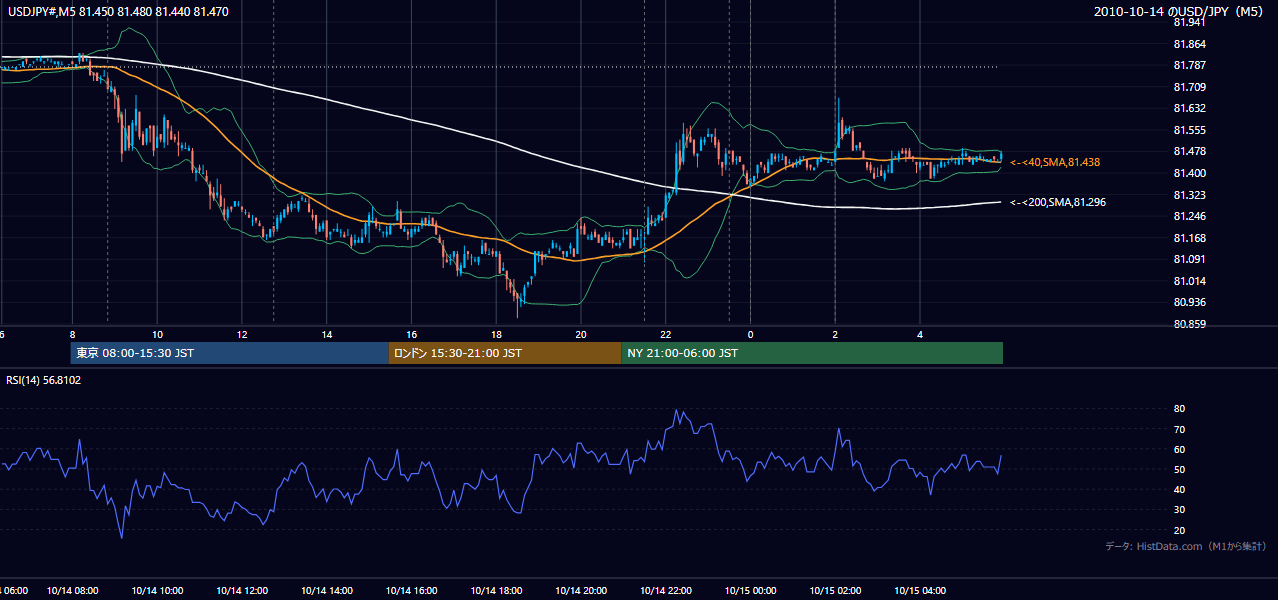Screen dimensions: 1278x600
Task: Click the 10/14 14:00 time axis label
Action: coord(327,591)
